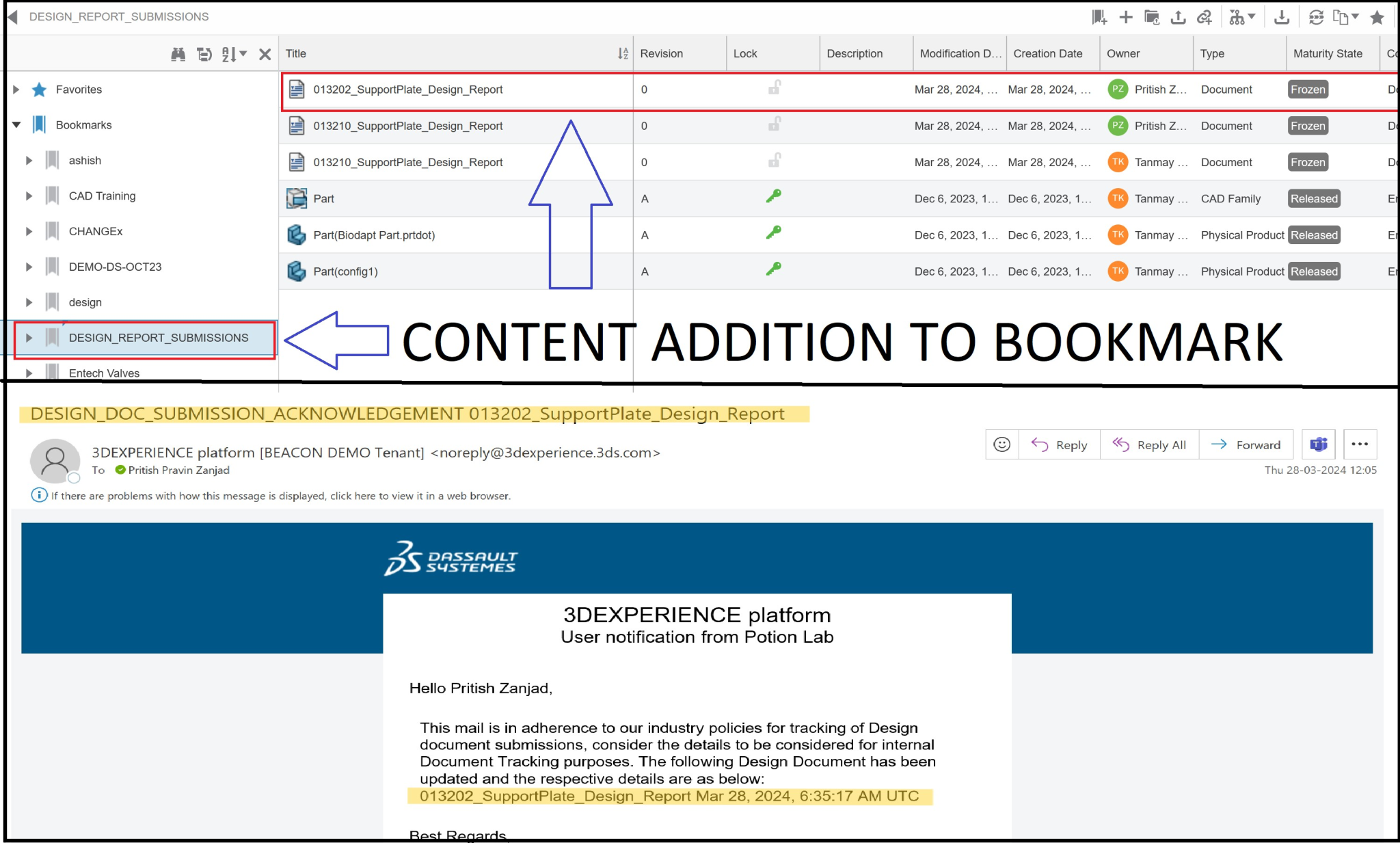Open the structure tree view dropdown
This screenshot has width=1400, height=843.
pos(1242,17)
